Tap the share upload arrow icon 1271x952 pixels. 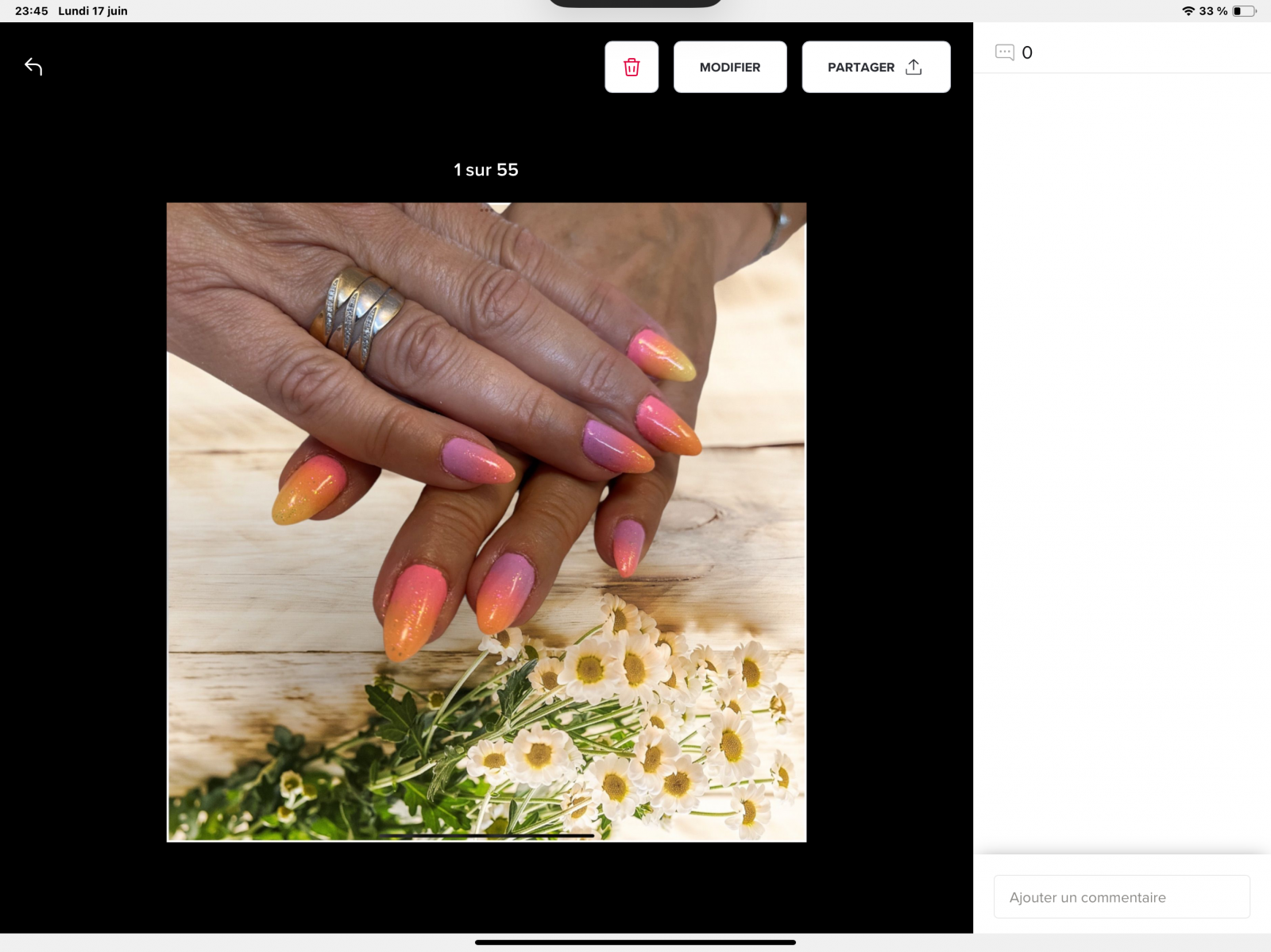pyautogui.click(x=914, y=67)
